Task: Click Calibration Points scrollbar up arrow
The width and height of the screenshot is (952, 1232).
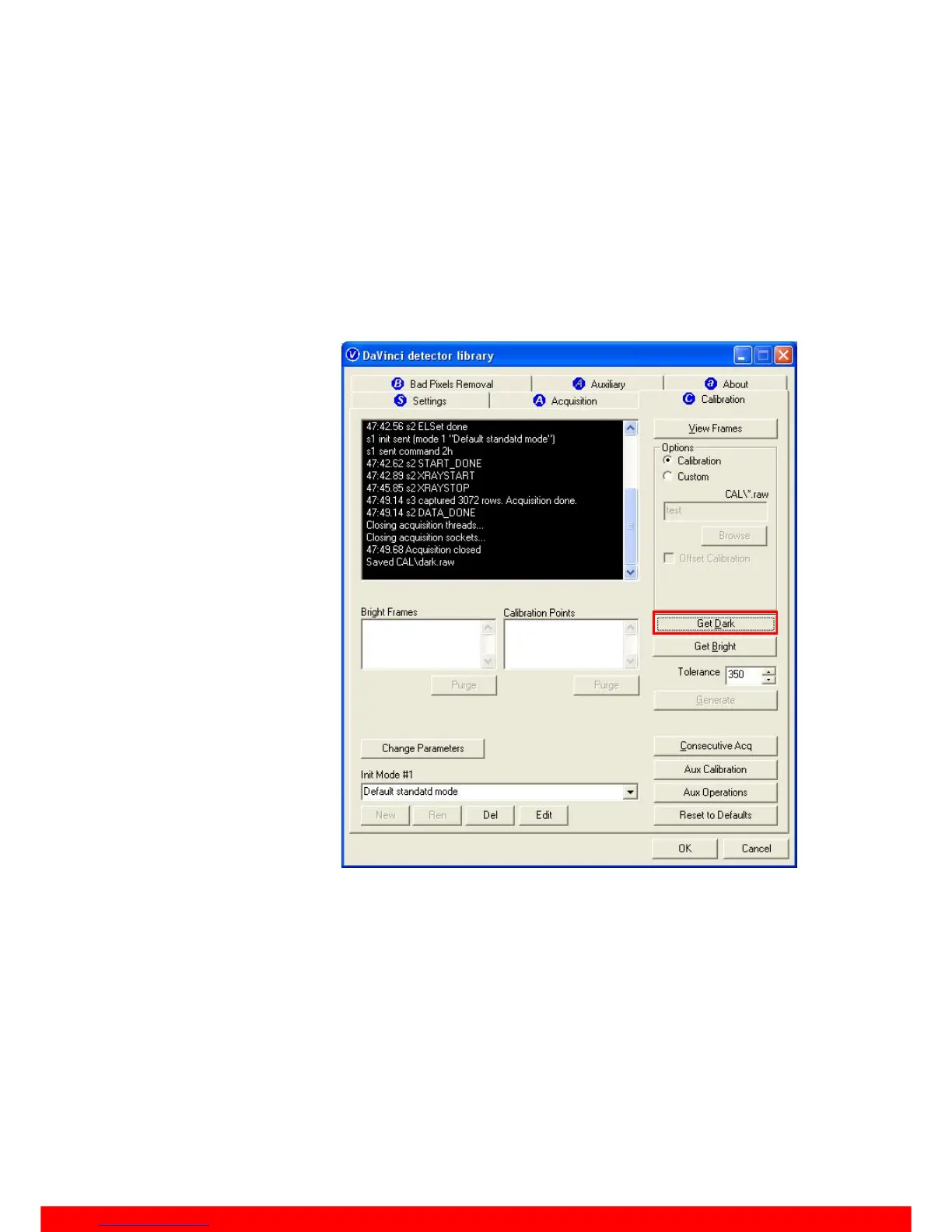Action: [631, 627]
